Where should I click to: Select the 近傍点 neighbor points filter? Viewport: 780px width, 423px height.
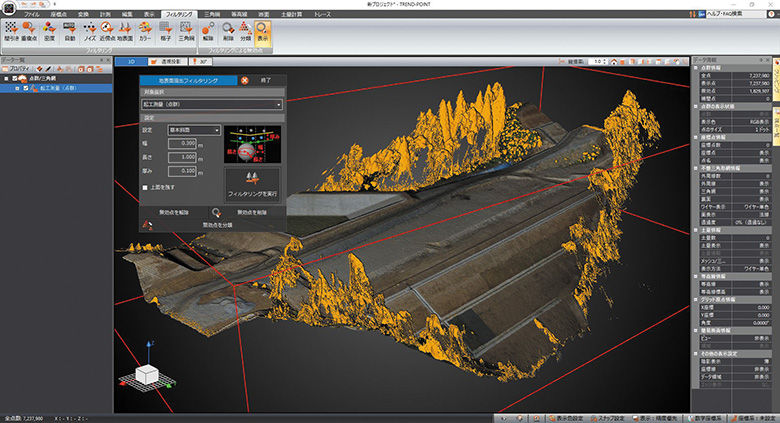107,31
